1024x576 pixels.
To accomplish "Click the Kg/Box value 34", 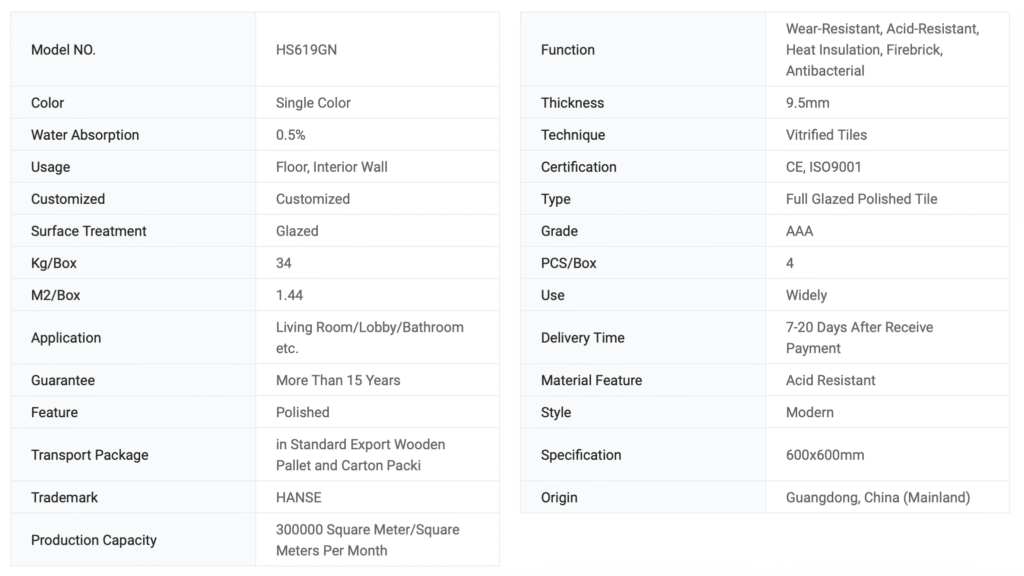I will pos(284,263).
